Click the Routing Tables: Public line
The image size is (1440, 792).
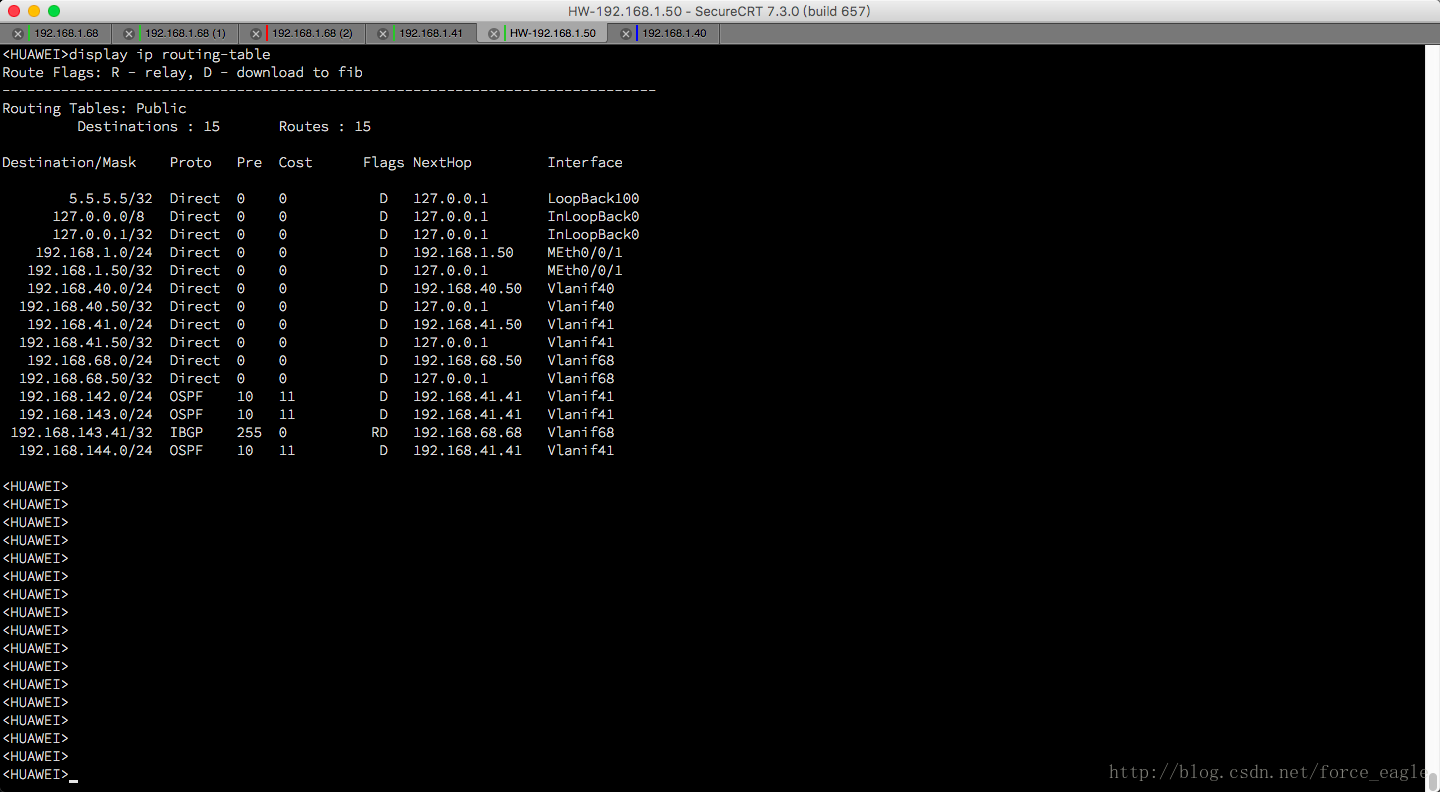94,108
